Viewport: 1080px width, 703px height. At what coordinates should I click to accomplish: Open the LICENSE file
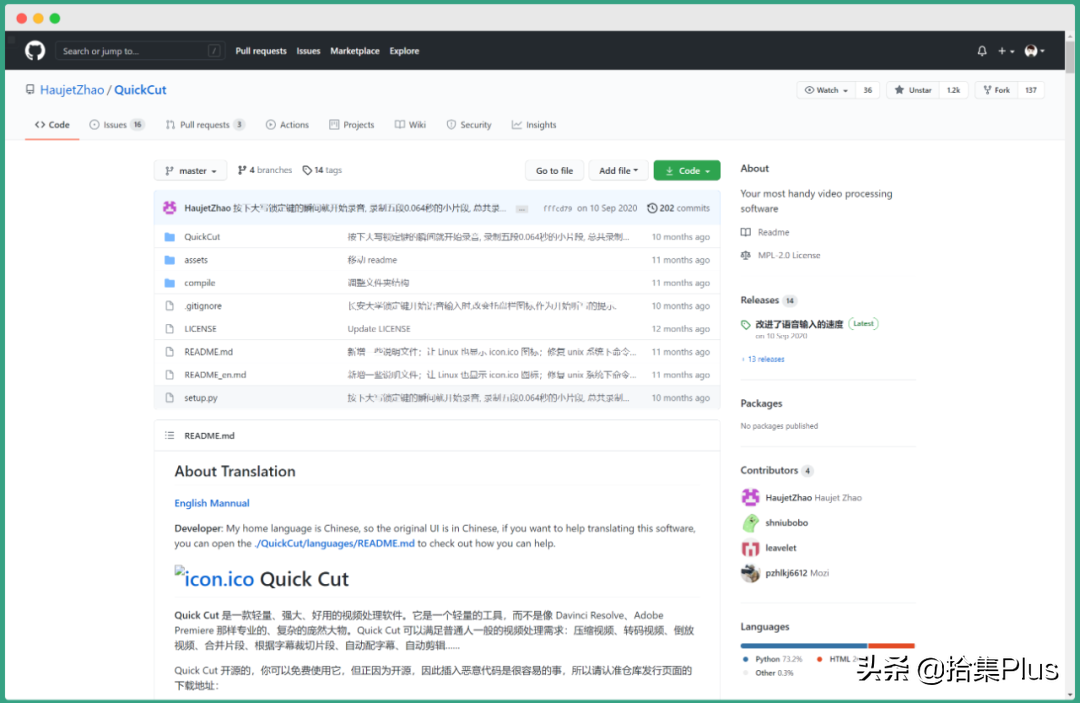(200, 329)
